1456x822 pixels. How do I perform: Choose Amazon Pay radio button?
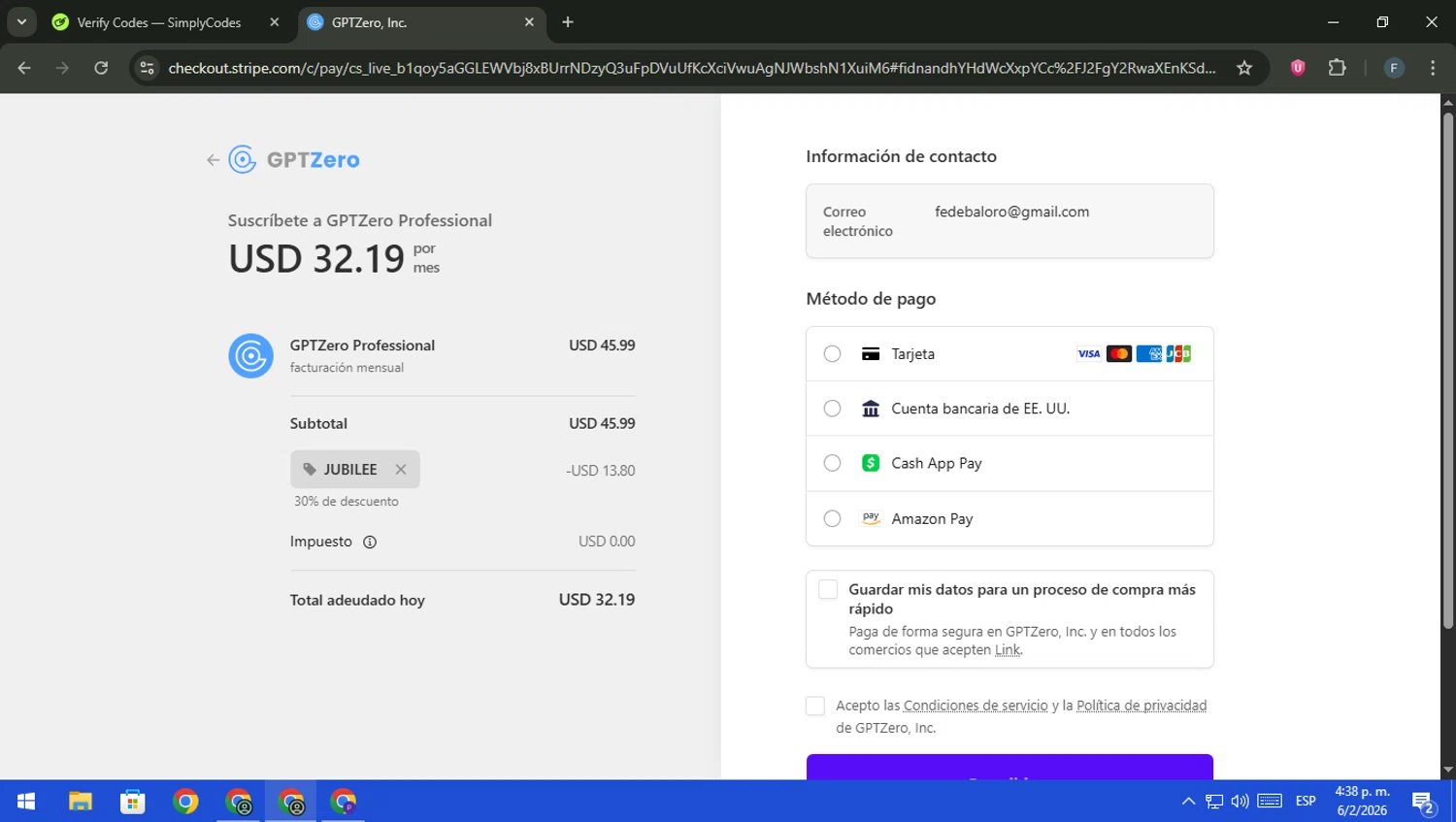[832, 518]
